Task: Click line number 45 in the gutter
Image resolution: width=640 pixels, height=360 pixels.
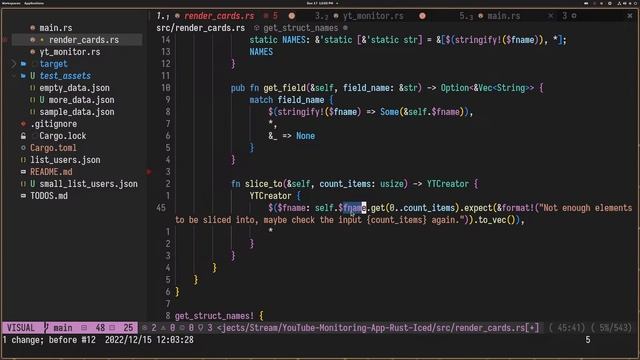Action: point(161,208)
